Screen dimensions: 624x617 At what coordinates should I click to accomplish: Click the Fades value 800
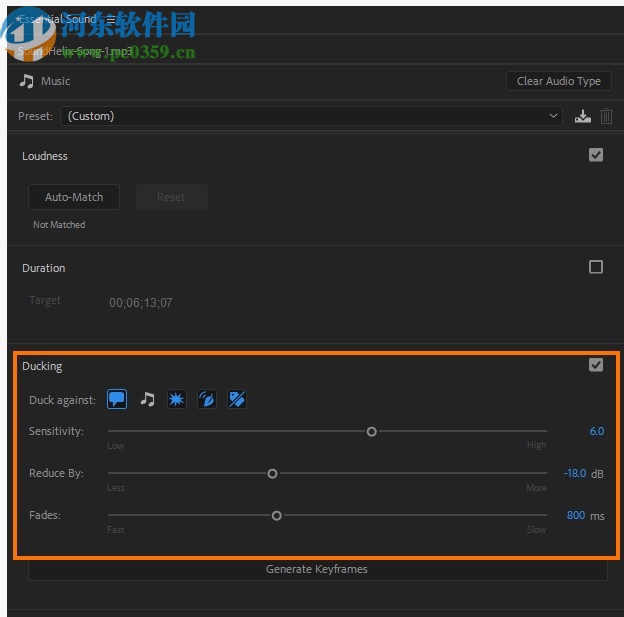click(575, 515)
